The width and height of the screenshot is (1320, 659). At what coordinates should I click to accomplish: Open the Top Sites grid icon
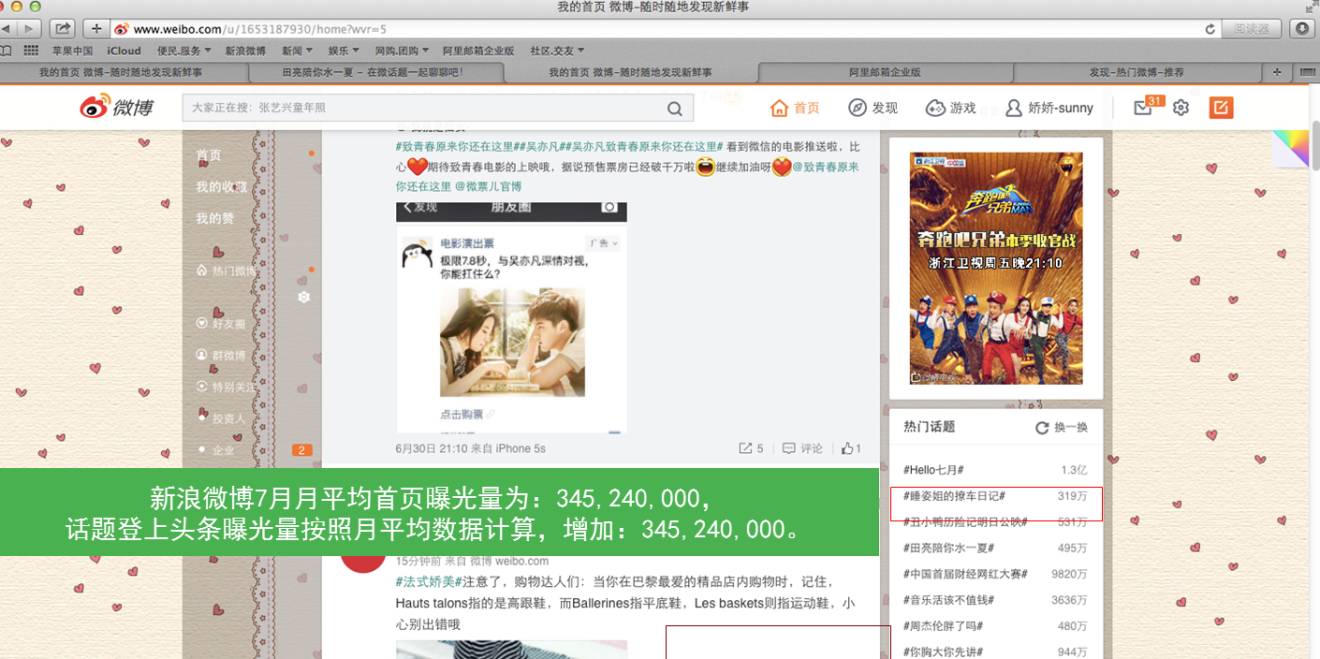pos(31,50)
